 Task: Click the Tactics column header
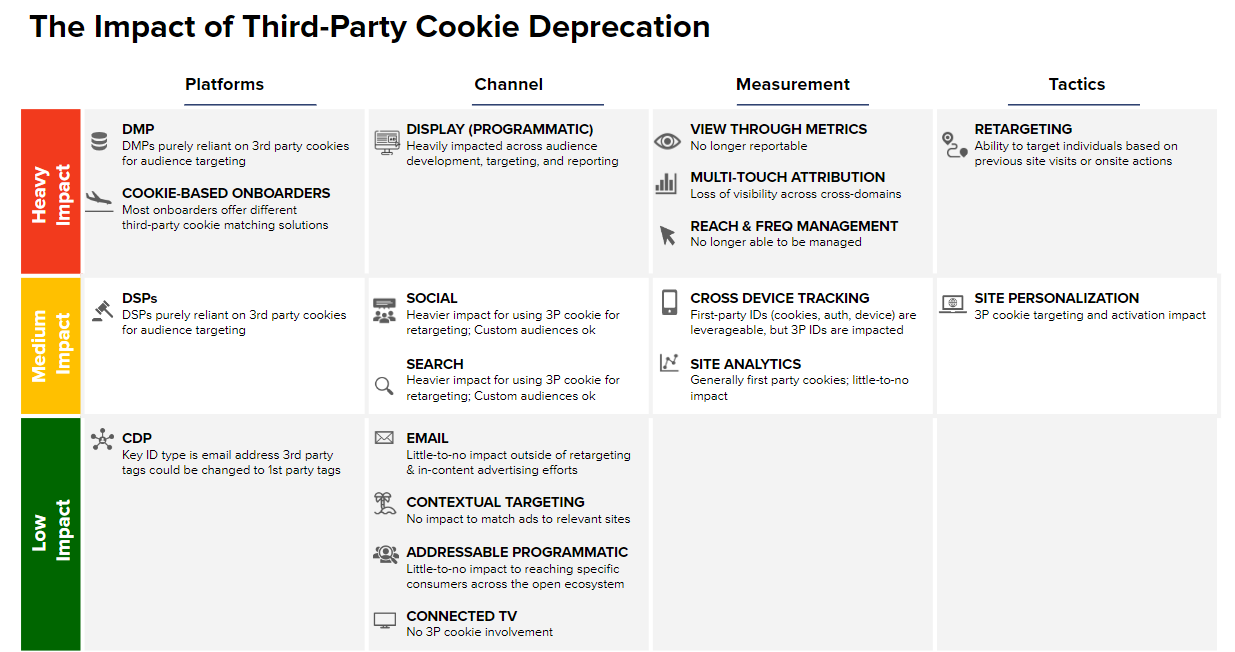[1077, 85]
